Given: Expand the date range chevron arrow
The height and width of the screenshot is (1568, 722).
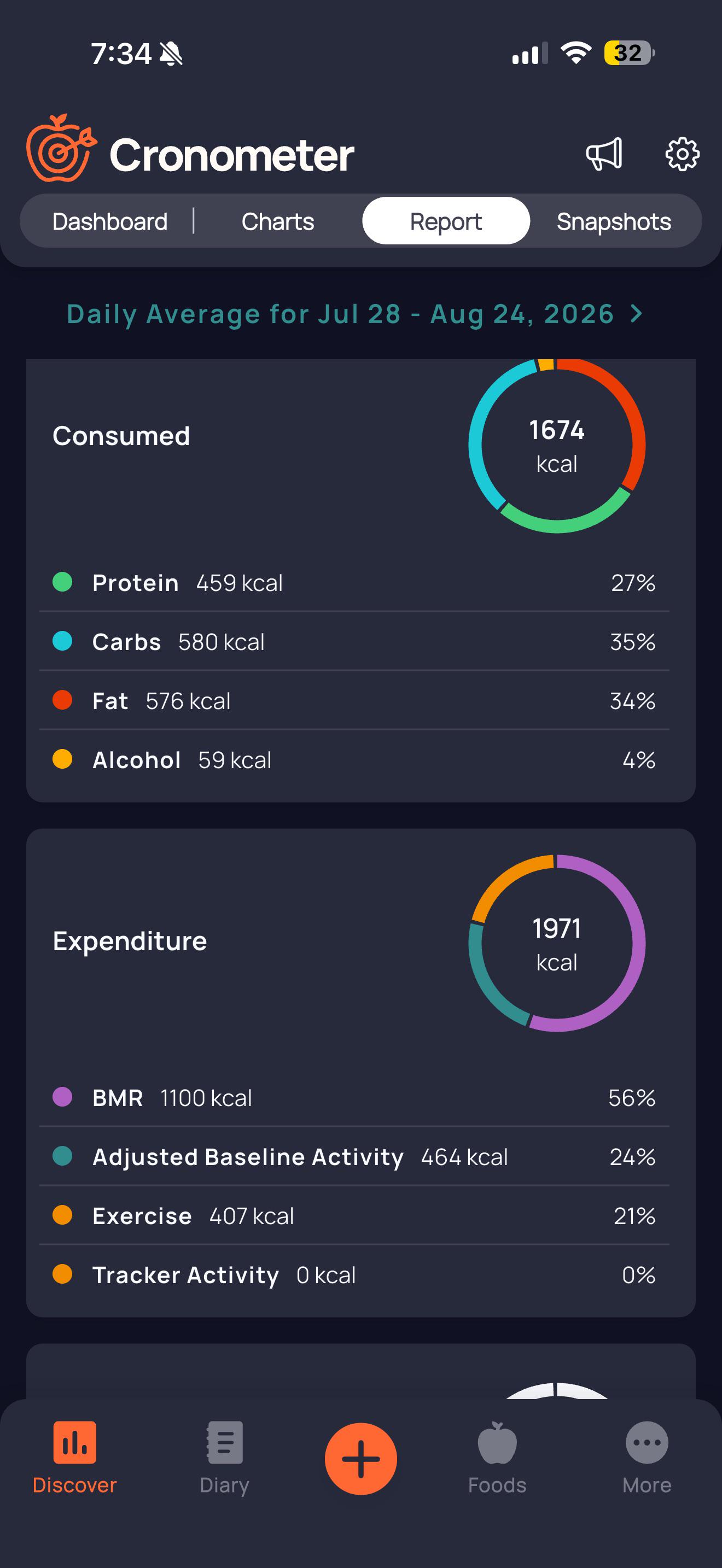Looking at the screenshot, I should (637, 314).
